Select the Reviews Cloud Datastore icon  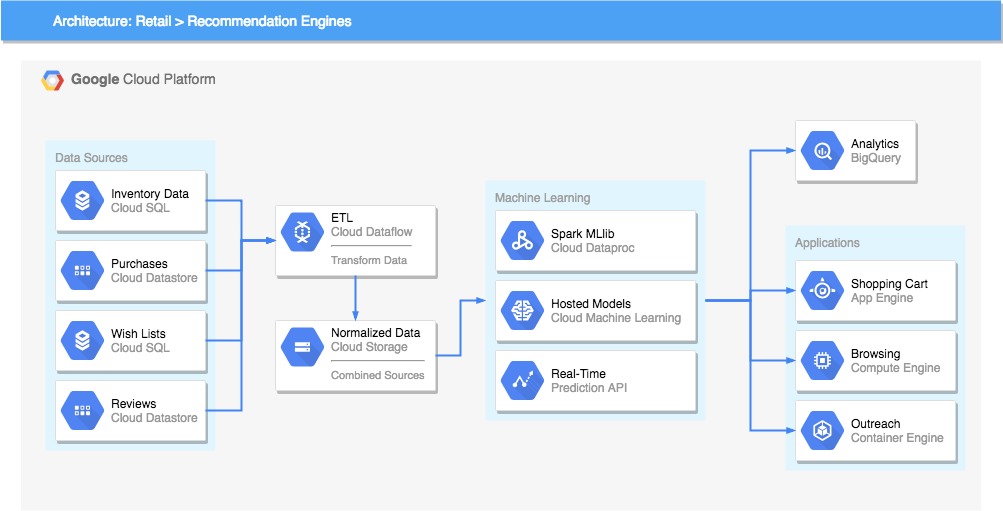pyautogui.click(x=83, y=411)
